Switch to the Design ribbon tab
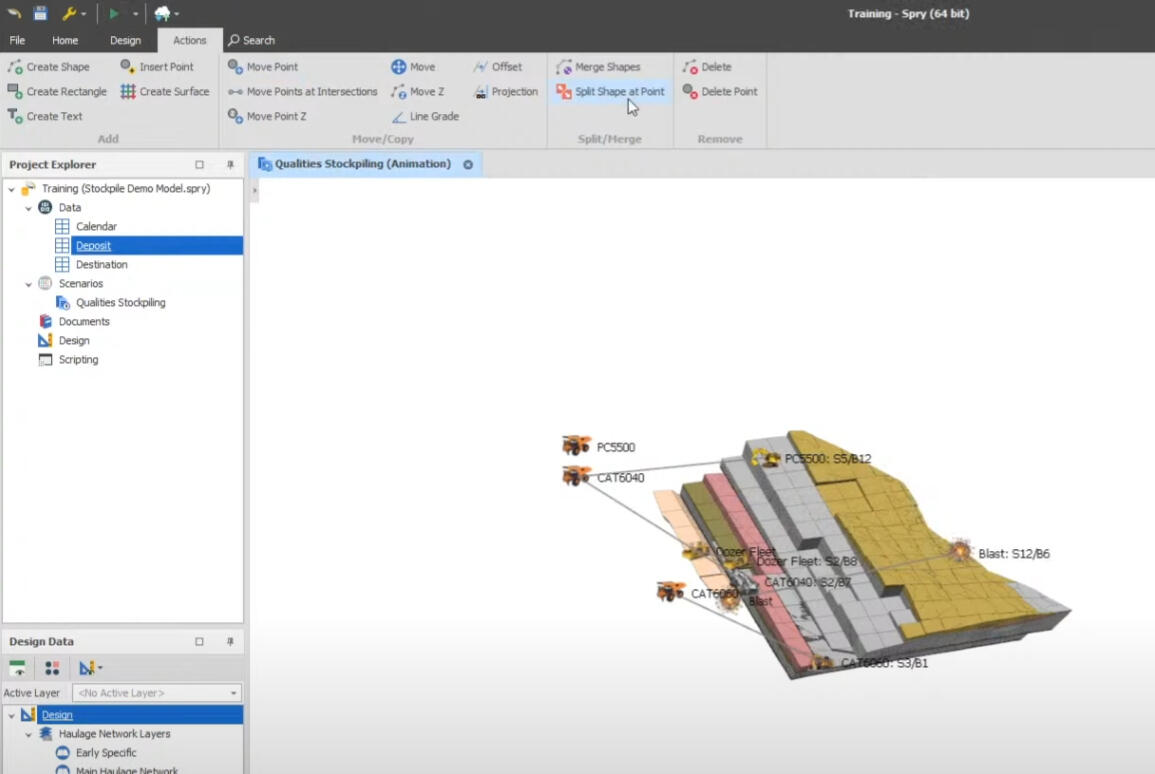Screen dimensions: 1155x774 125,41
